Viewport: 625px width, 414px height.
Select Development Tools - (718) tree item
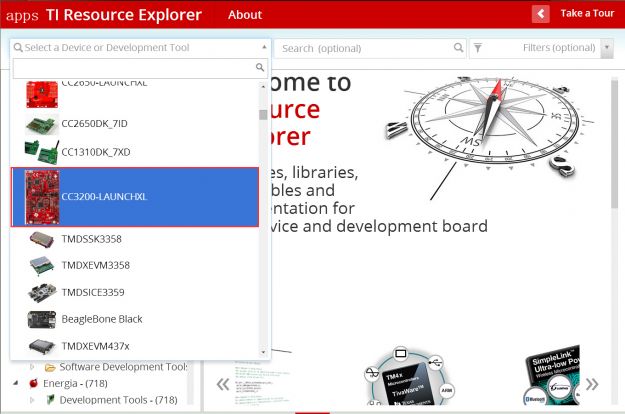118,400
